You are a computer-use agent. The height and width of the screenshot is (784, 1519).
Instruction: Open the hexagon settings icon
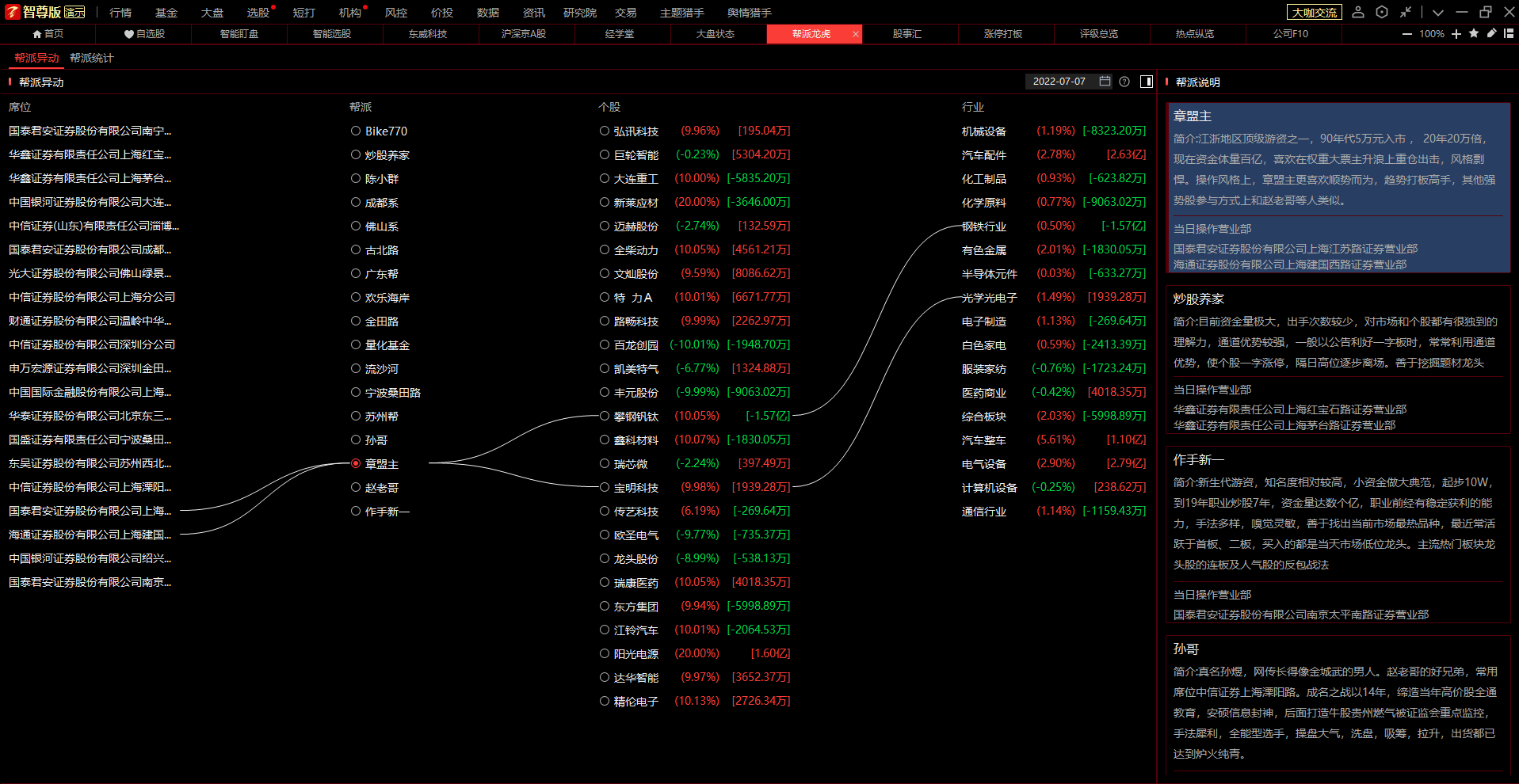pyautogui.click(x=1382, y=12)
